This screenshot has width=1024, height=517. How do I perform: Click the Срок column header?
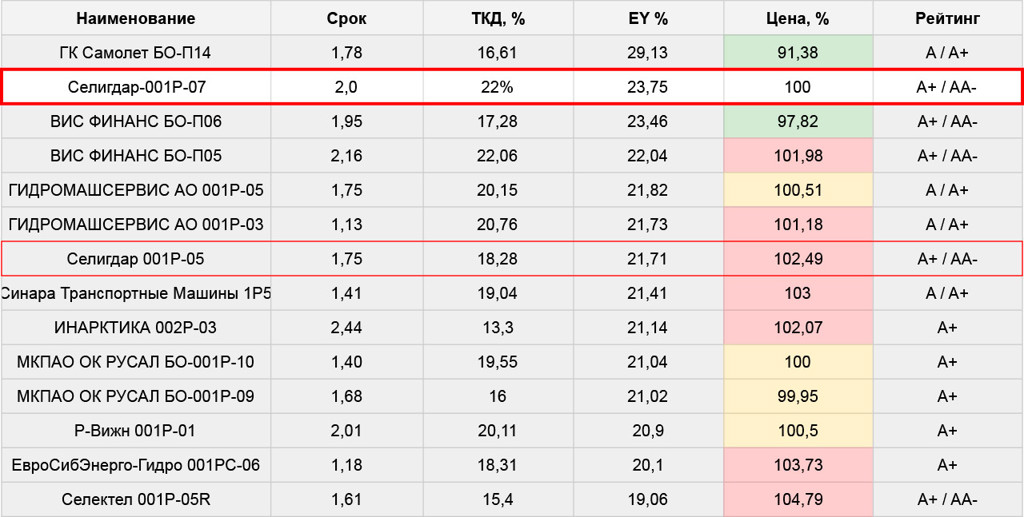coord(346,18)
